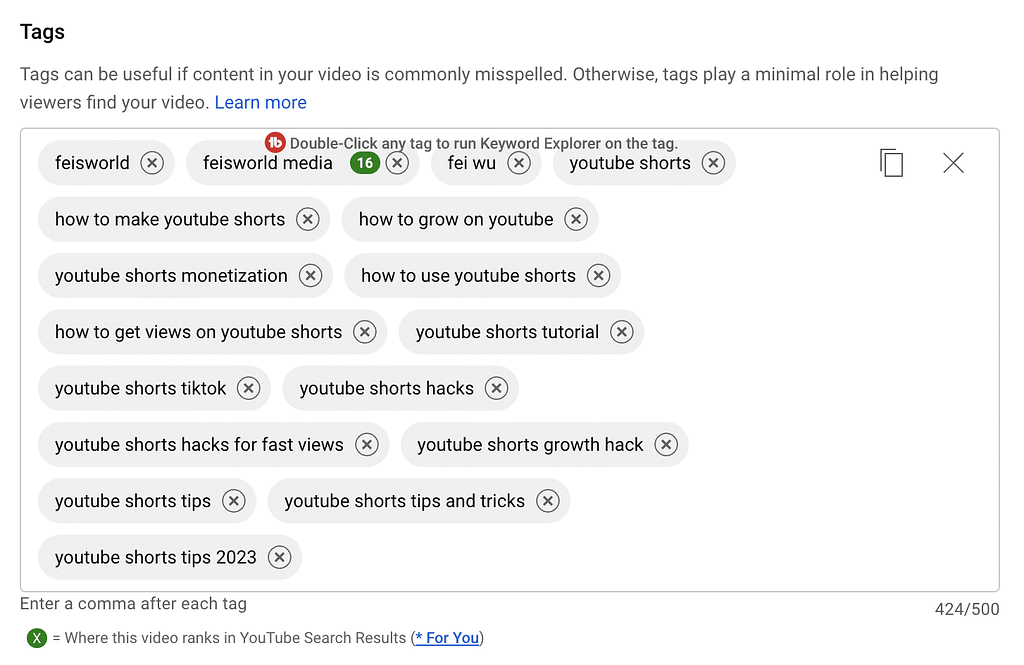The height and width of the screenshot is (665, 1024).
Task: Click the copy all tags icon
Action: click(890, 162)
